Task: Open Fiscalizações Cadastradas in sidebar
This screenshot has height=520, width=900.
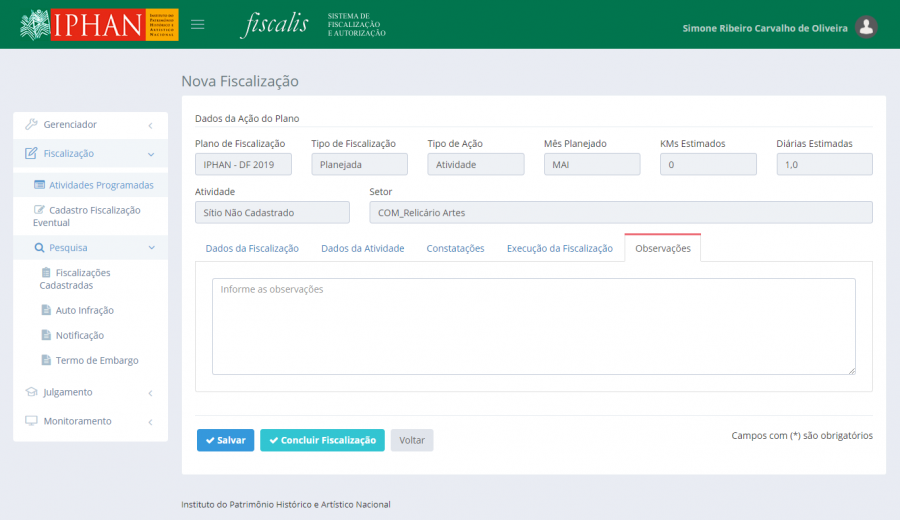Action: point(82,278)
